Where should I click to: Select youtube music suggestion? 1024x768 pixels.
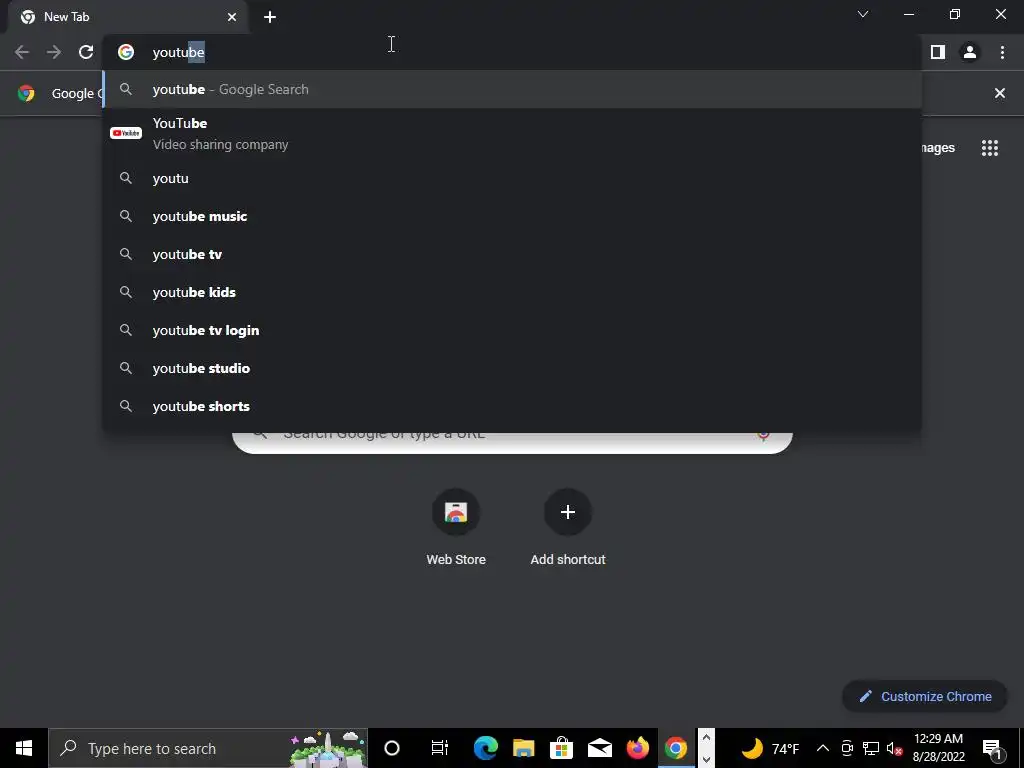click(513, 216)
